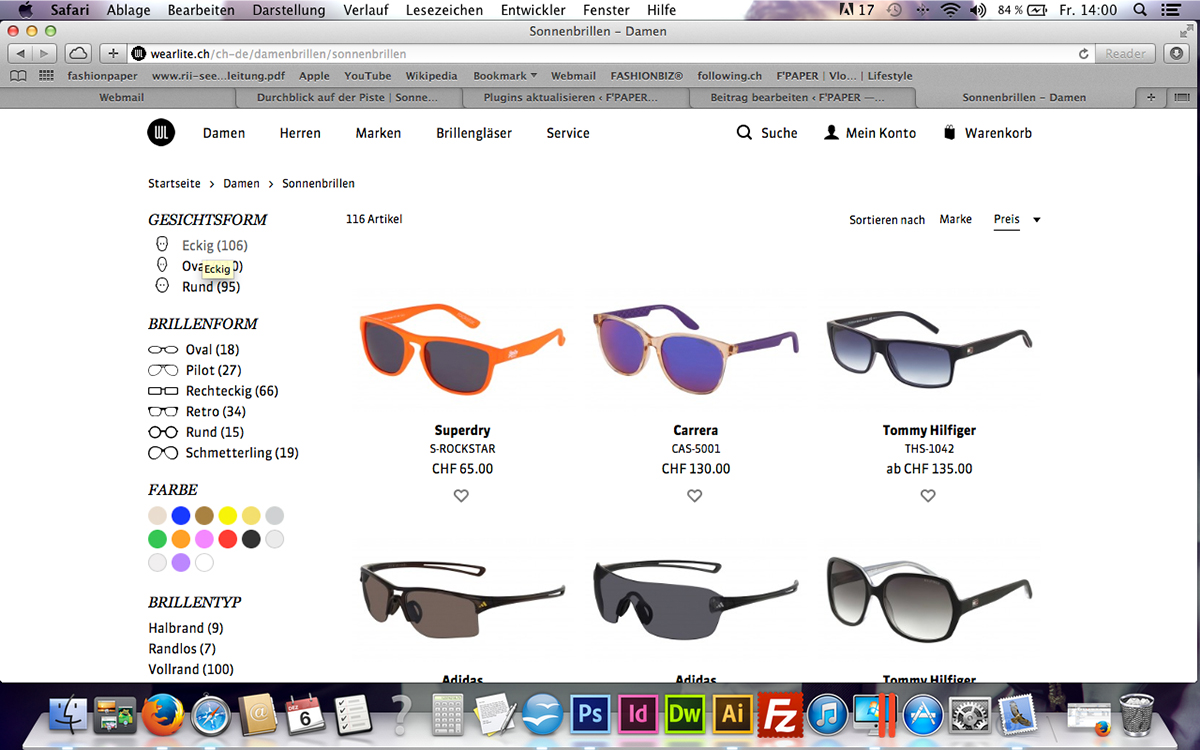Open the YouTube bookmark
Viewport: 1200px width, 750px height.
pyautogui.click(x=368, y=75)
